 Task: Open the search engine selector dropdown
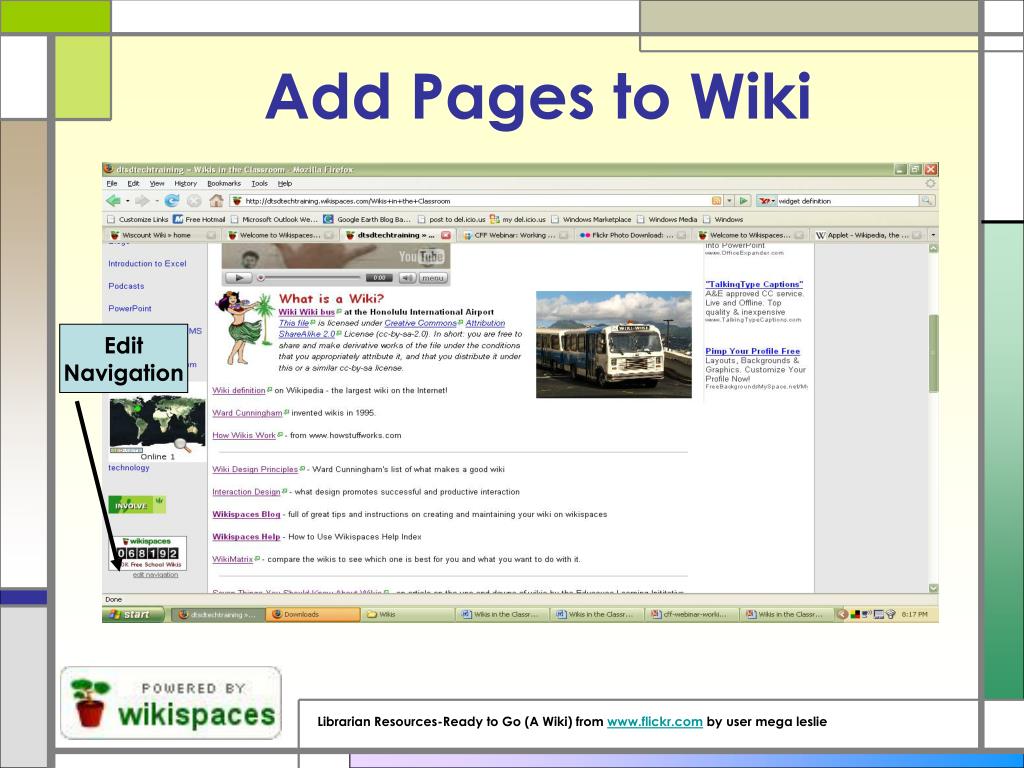click(x=767, y=201)
